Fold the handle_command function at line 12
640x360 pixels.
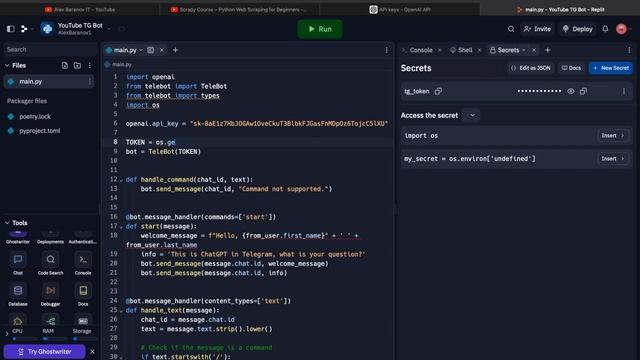click(121, 180)
